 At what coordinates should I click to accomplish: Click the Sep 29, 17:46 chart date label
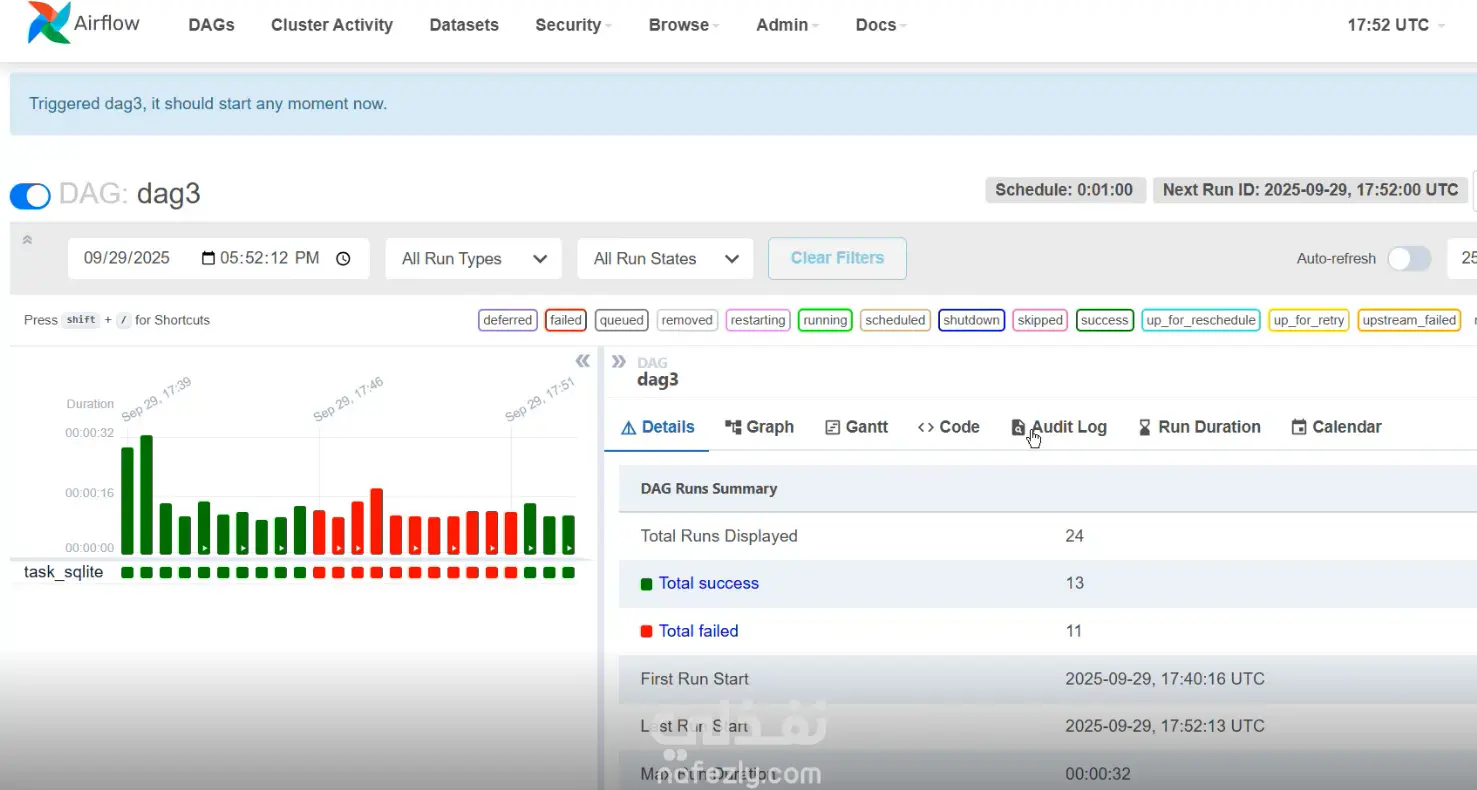pyautogui.click(x=348, y=399)
